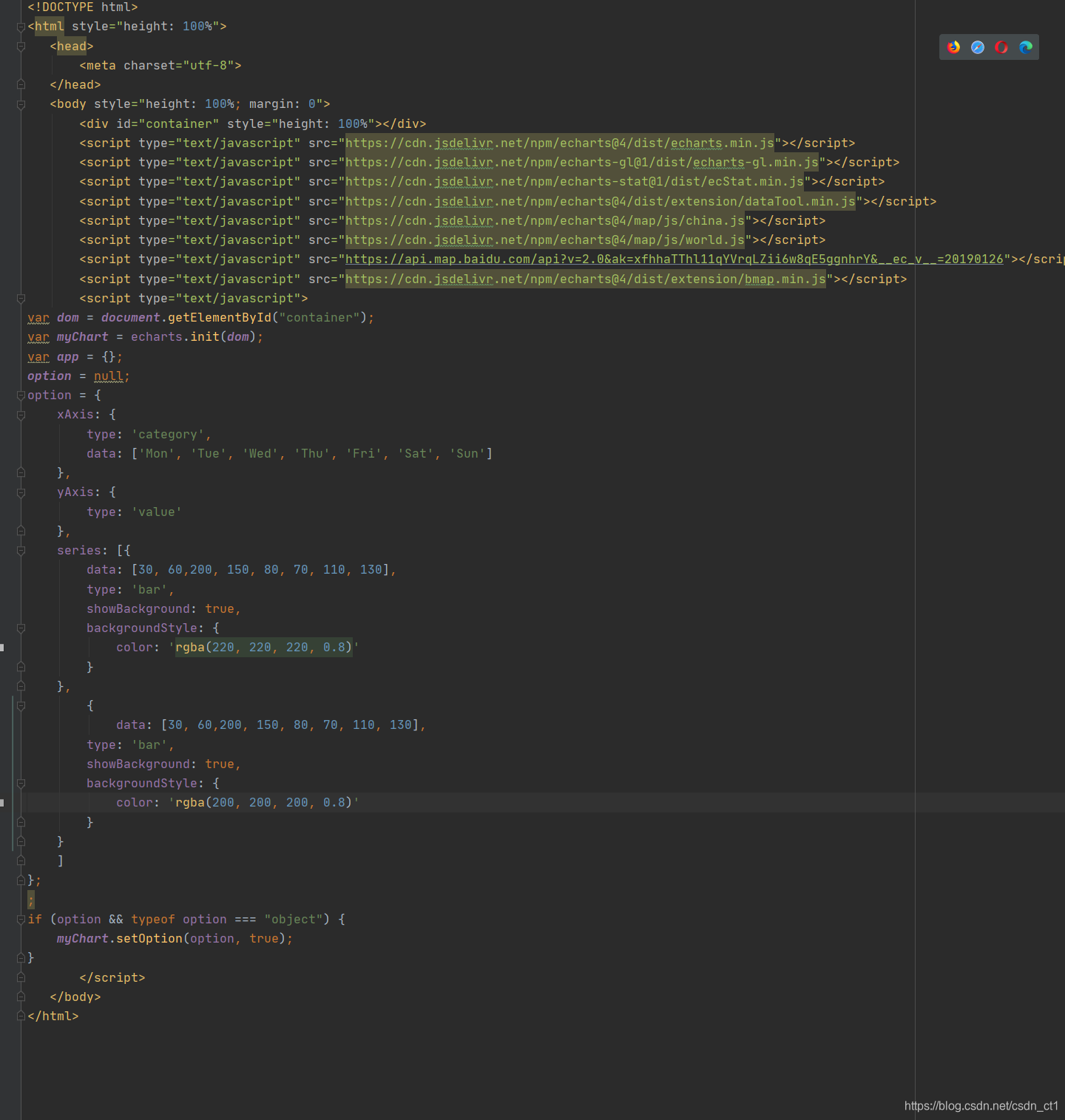Open the page preview in Safari
Image resolution: width=1065 pixels, height=1120 pixels.
[978, 47]
